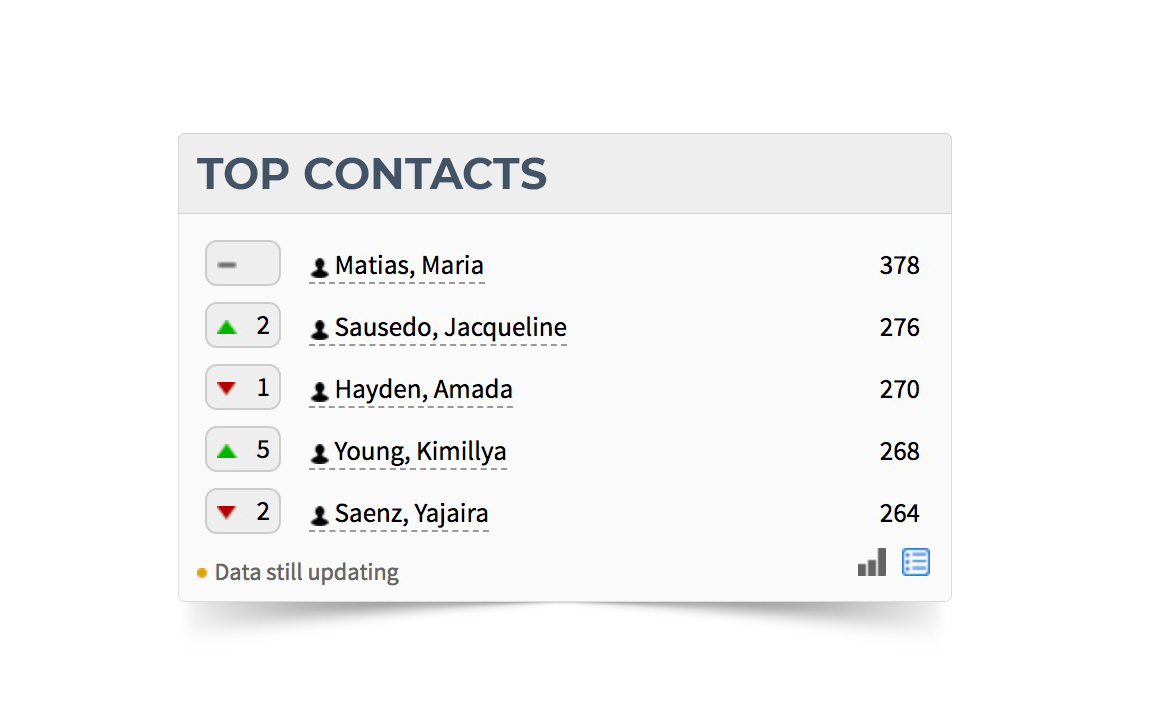Switch to bar chart view icon
The height and width of the screenshot is (723, 1150).
tap(872, 562)
